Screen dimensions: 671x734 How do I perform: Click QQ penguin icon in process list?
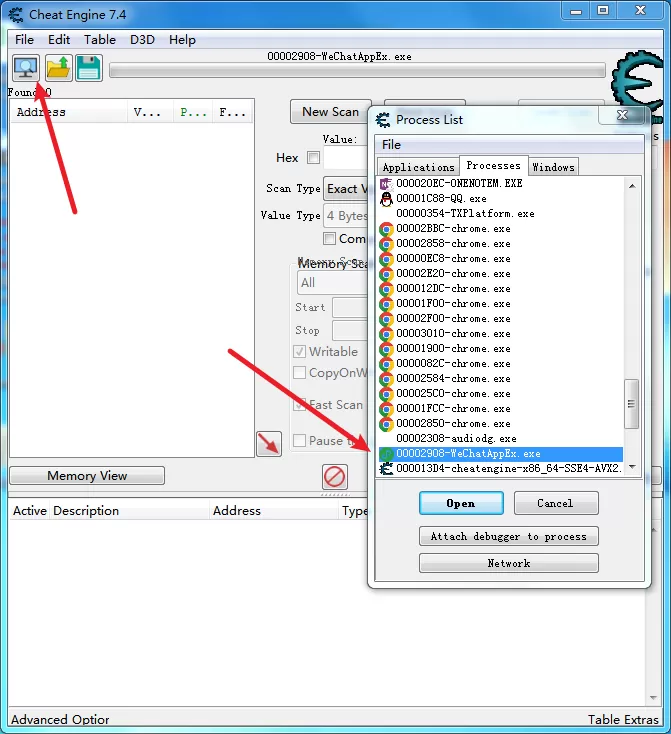(x=386, y=199)
